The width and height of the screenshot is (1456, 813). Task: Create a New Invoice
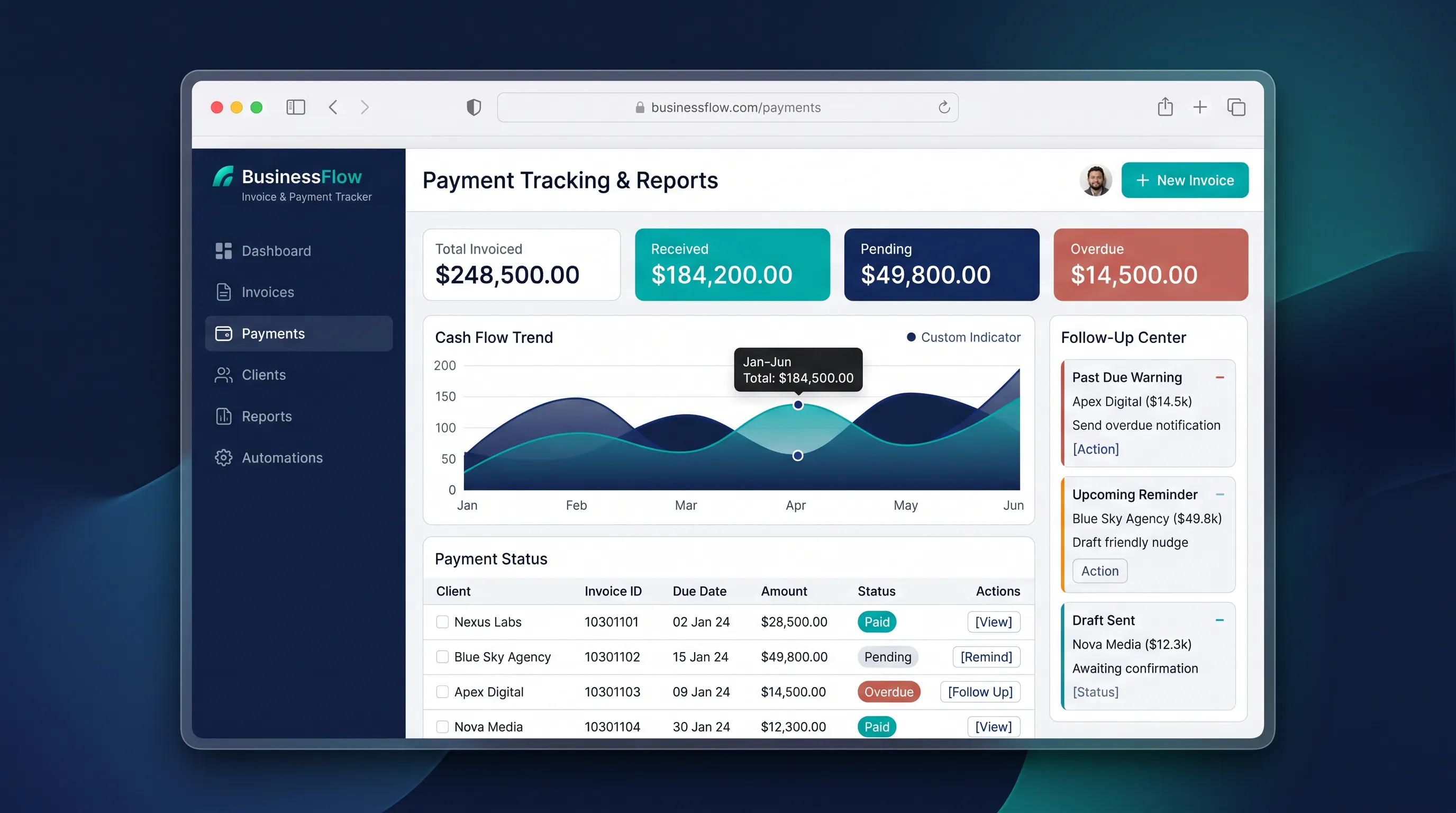click(1185, 180)
